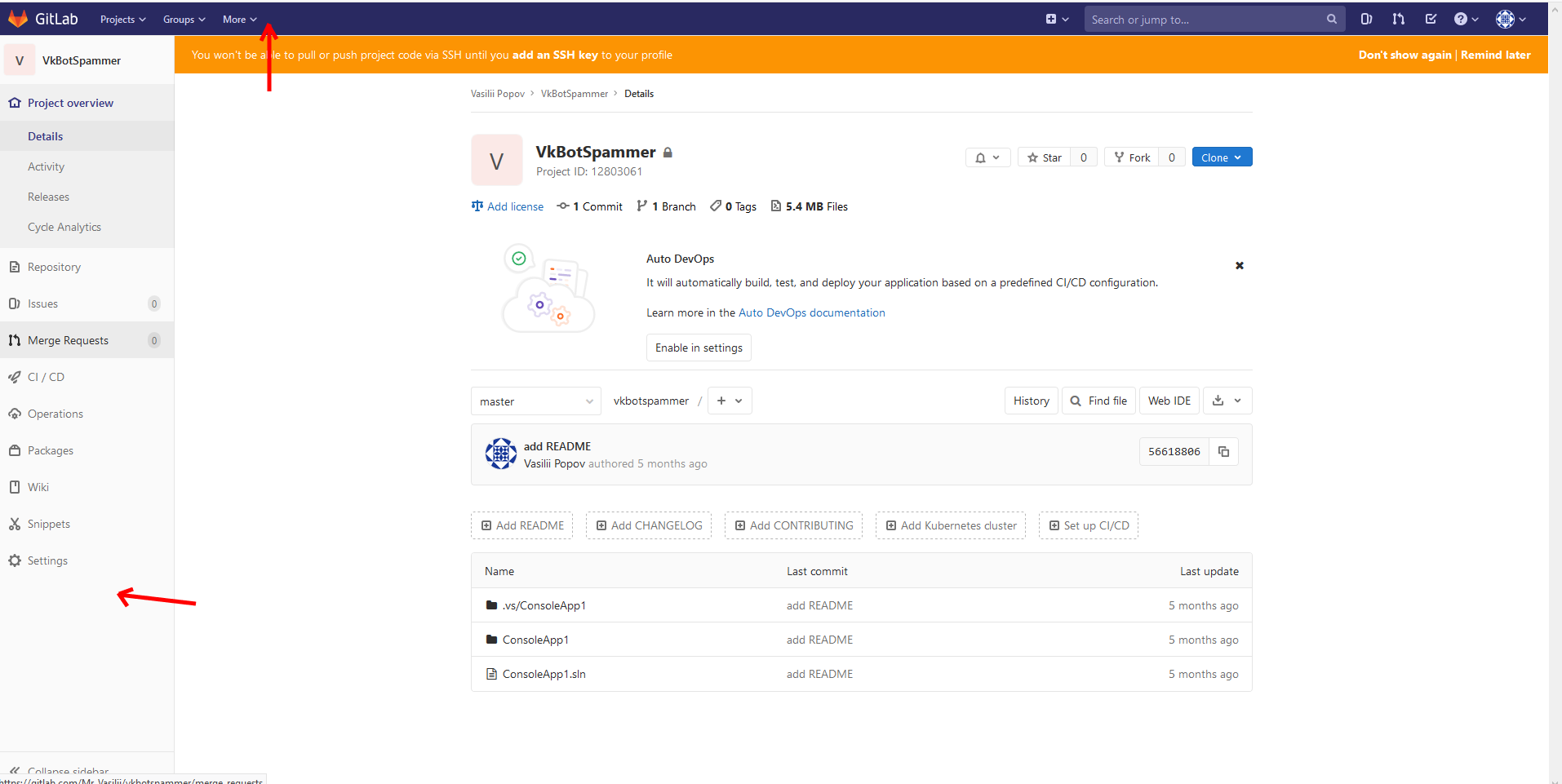Open notification bell dropdown
Image resolution: width=1562 pixels, height=784 pixels.
click(x=987, y=157)
